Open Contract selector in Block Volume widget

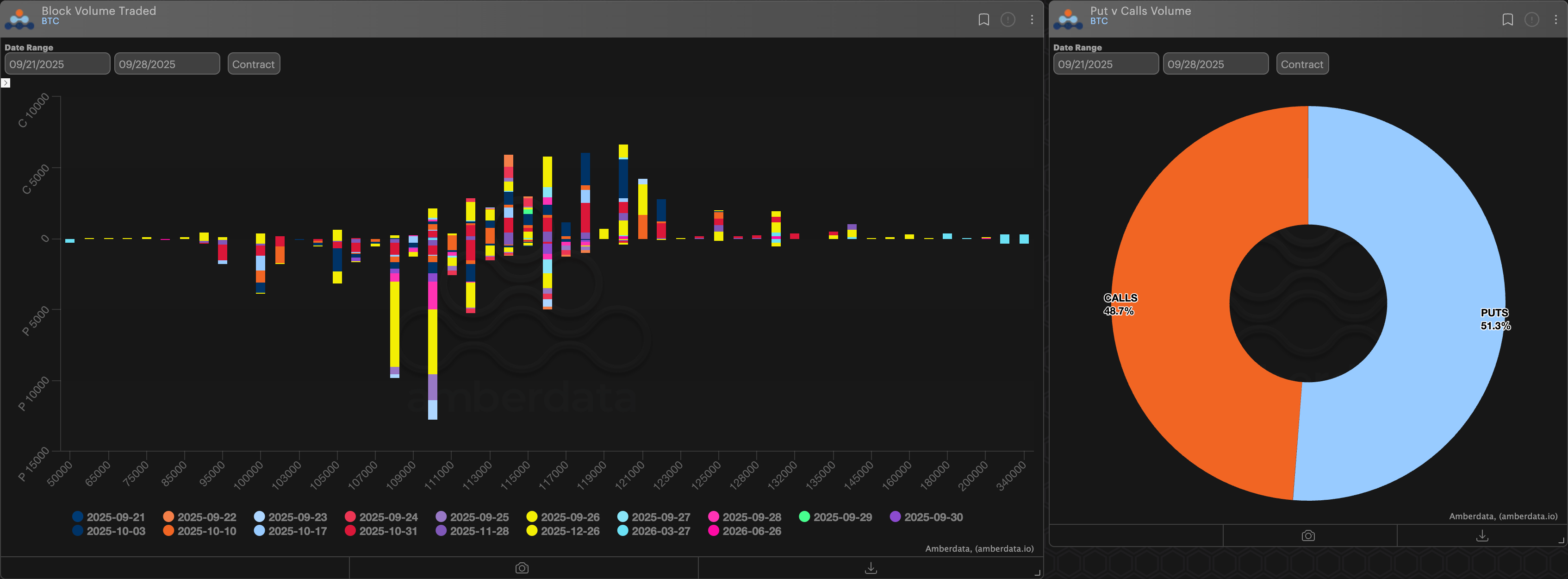(x=253, y=64)
